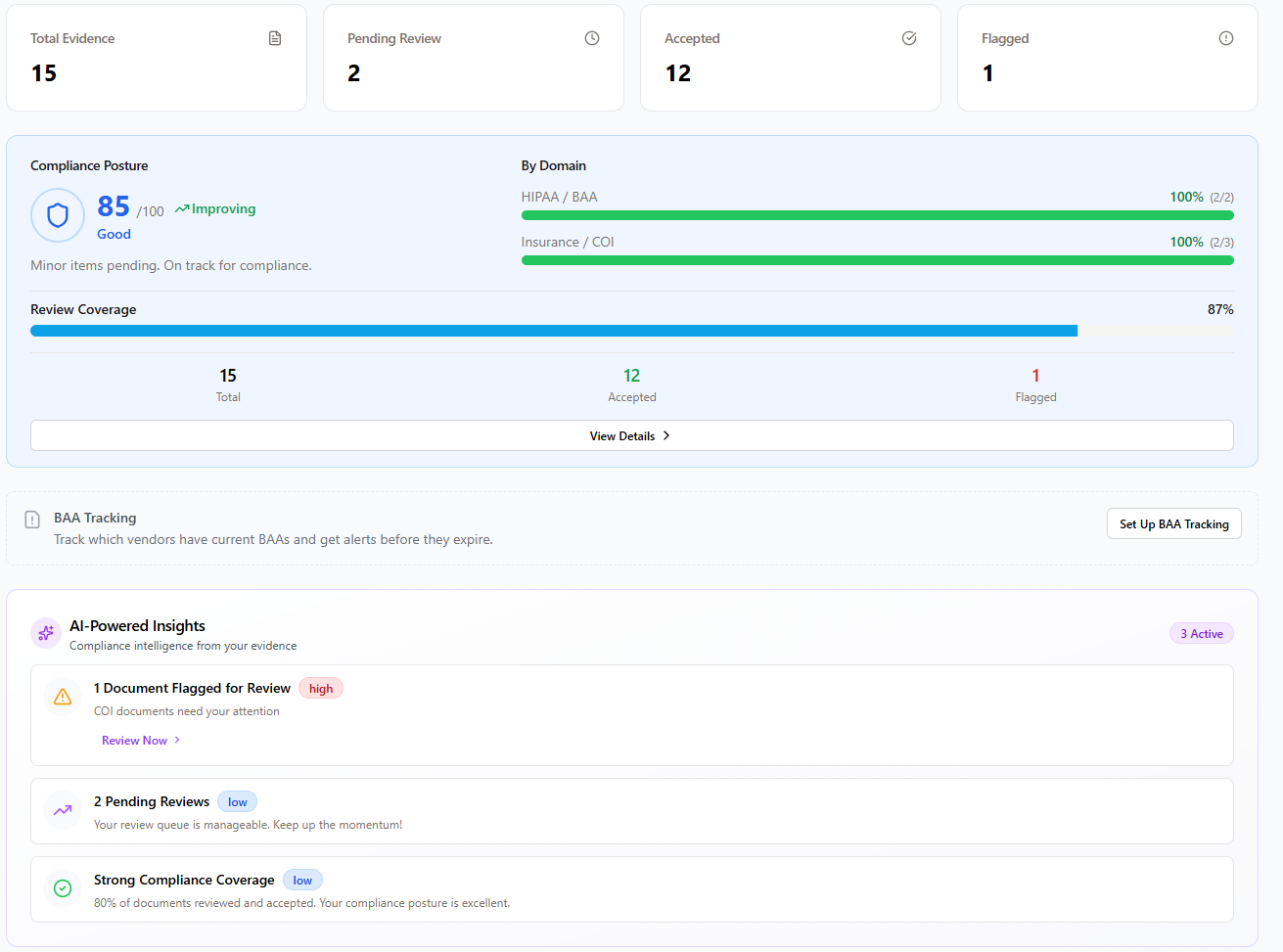Click the green check icon for Strong Compliance Coverage
Image resolution: width=1283 pixels, height=952 pixels.
pyautogui.click(x=63, y=888)
